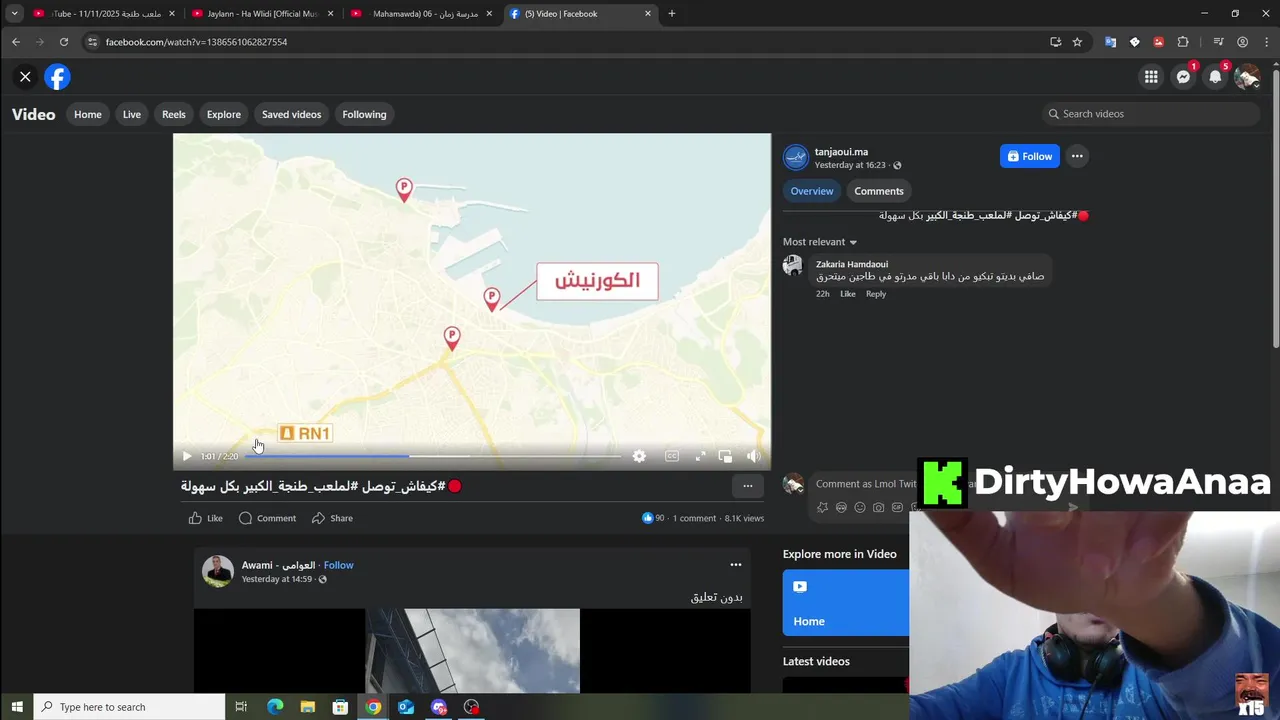
Task: Open the Facebook logo home link
Action: [57, 77]
